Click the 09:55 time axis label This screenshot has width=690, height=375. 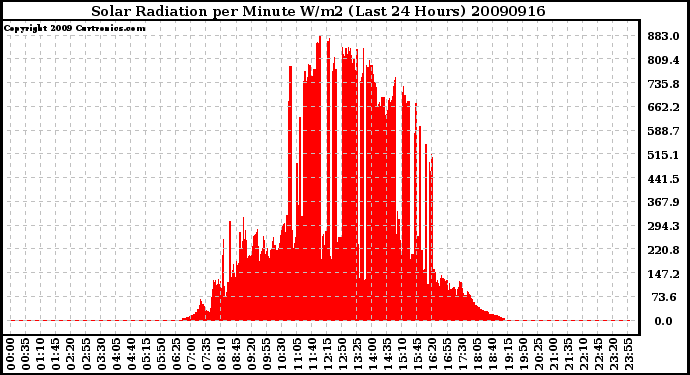tap(267, 354)
